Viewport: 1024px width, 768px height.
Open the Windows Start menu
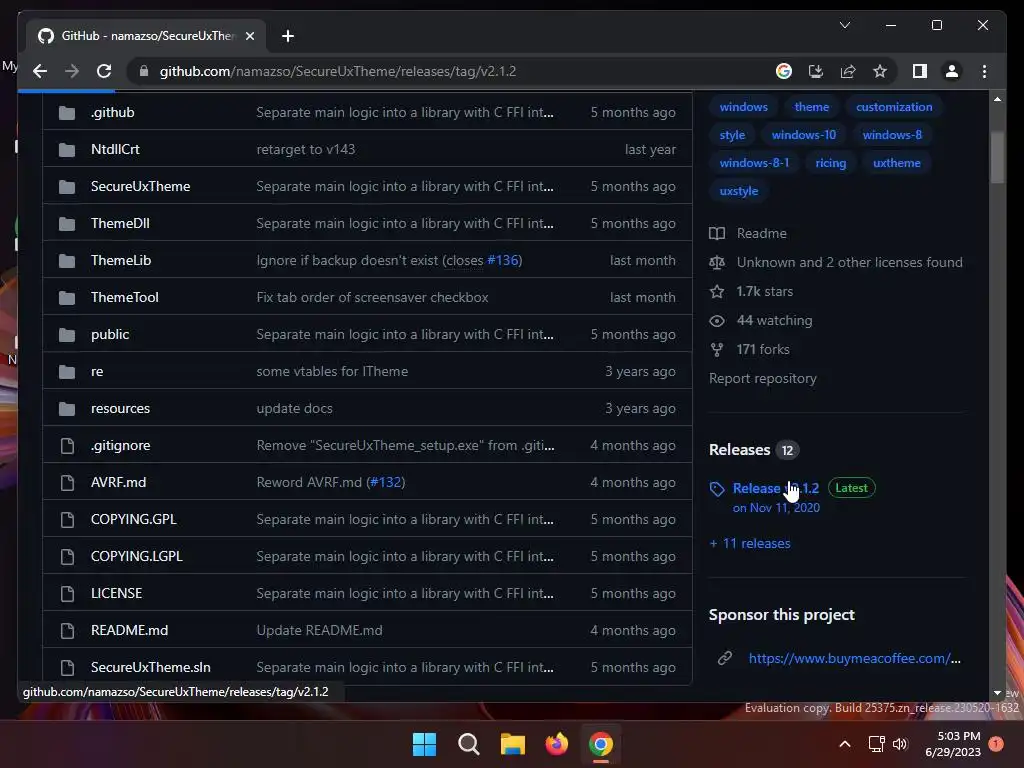point(424,744)
